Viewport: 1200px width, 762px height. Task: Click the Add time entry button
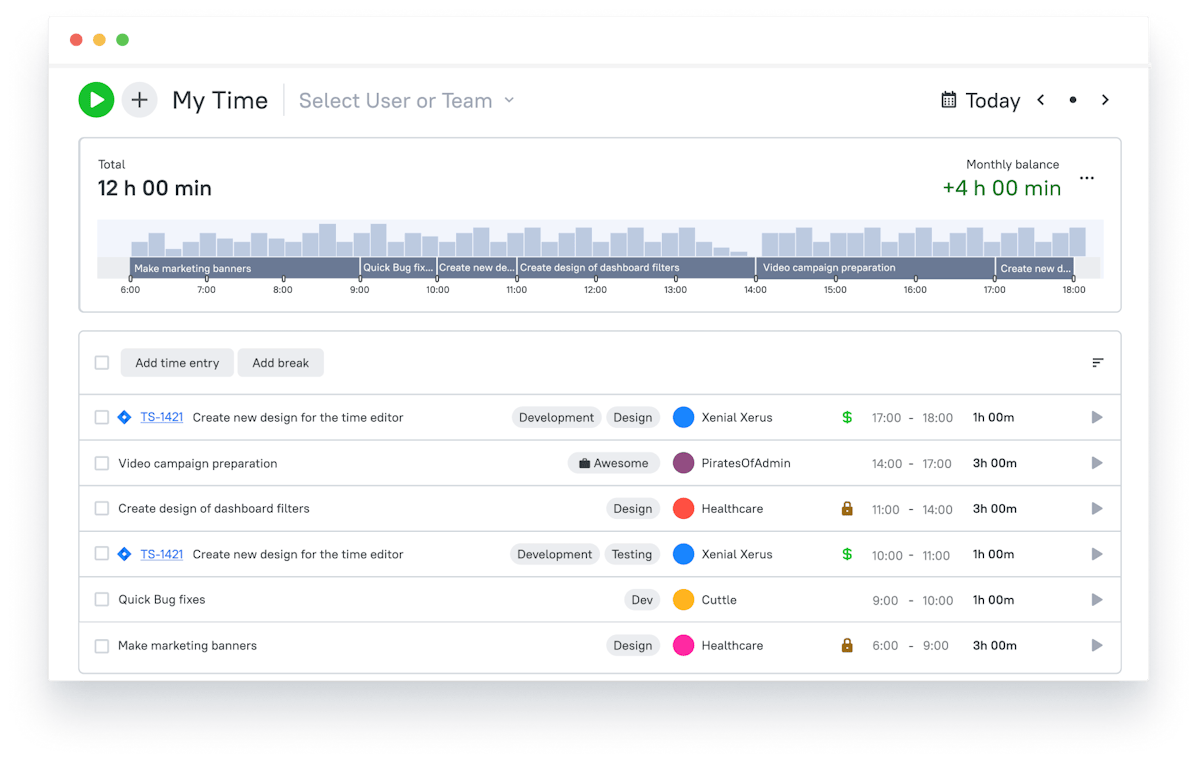(x=177, y=363)
